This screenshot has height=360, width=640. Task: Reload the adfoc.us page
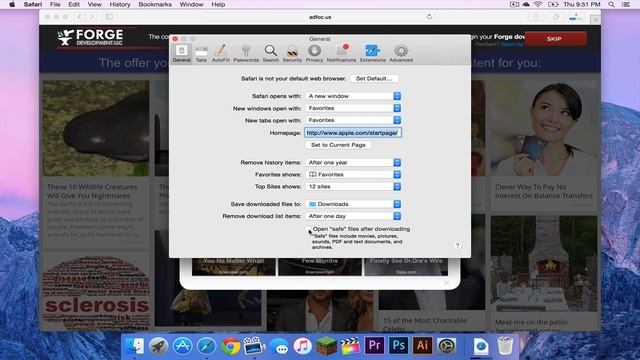pyautogui.click(x=429, y=17)
